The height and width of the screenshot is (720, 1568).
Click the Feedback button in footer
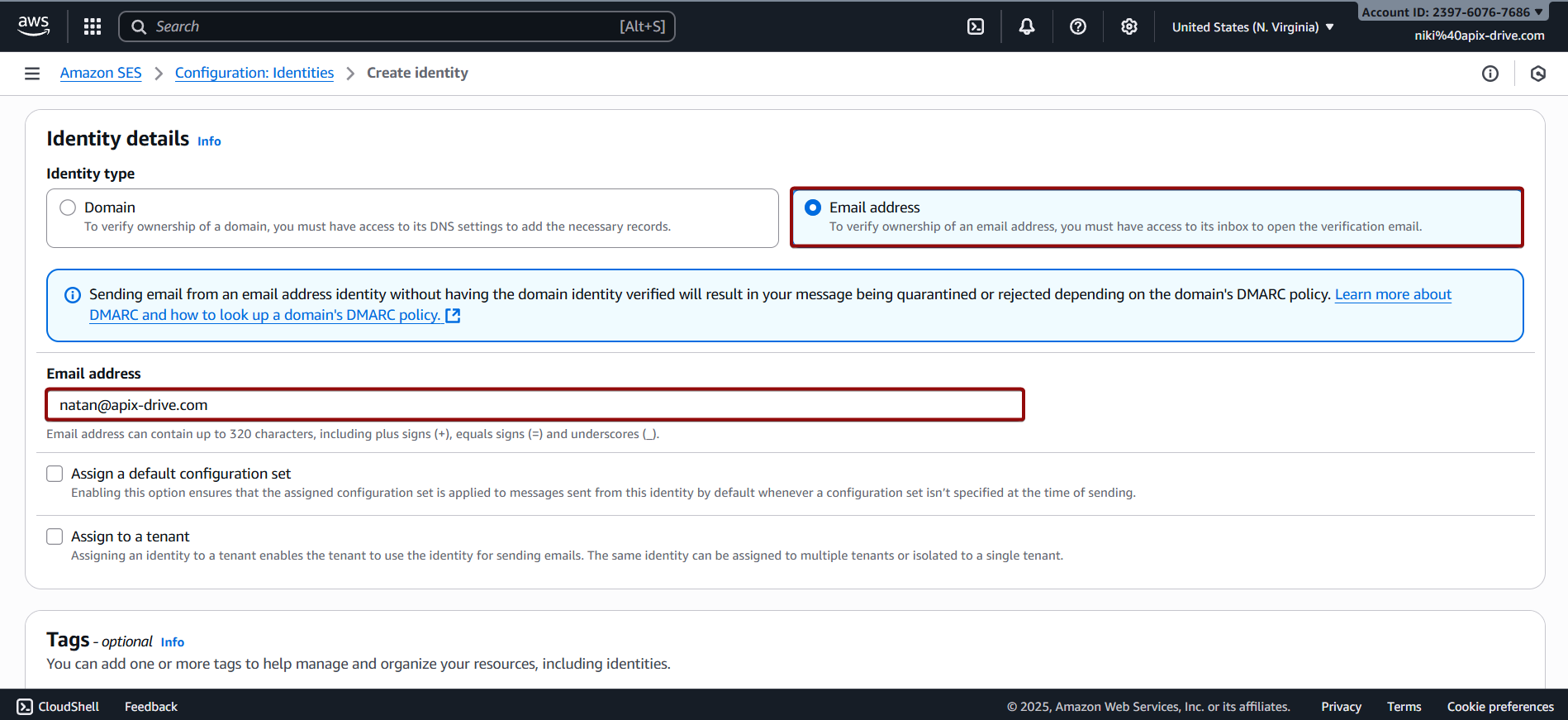151,707
